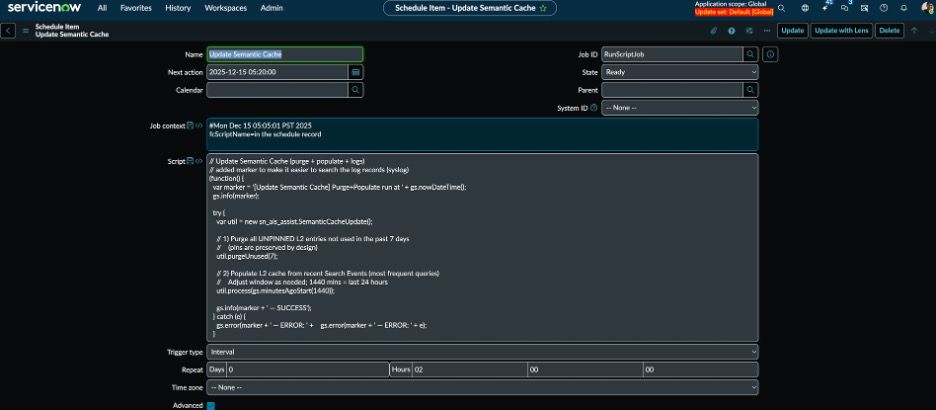Open the globe scope picker icon
The image size is (936, 410).
(x=805, y=8)
